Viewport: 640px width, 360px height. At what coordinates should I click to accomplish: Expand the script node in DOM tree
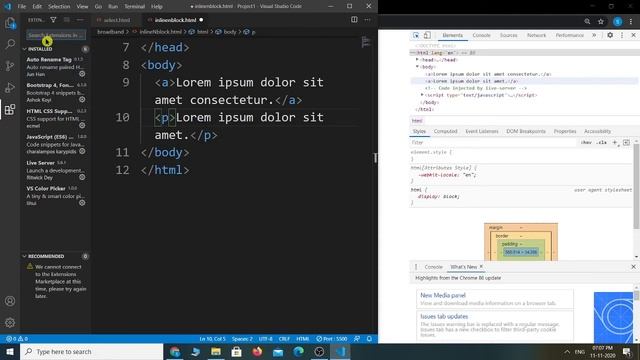tap(422, 95)
